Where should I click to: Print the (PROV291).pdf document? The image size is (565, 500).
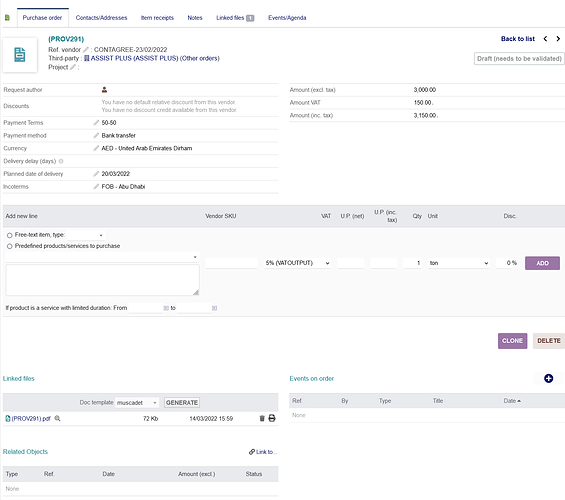tap(272, 418)
